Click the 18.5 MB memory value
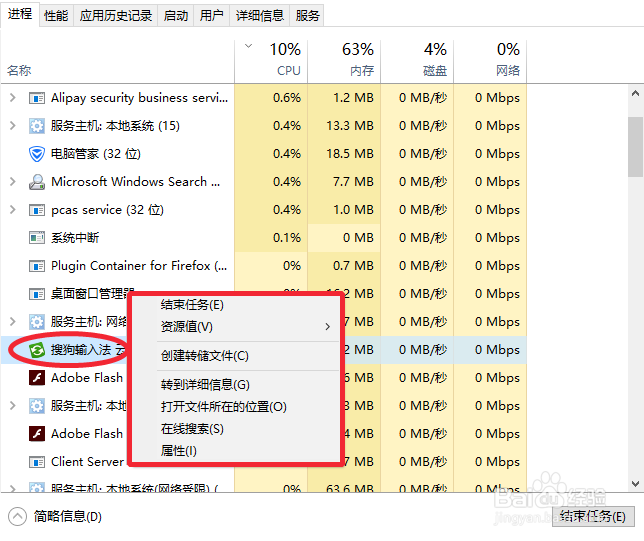 pyautogui.click(x=350, y=154)
